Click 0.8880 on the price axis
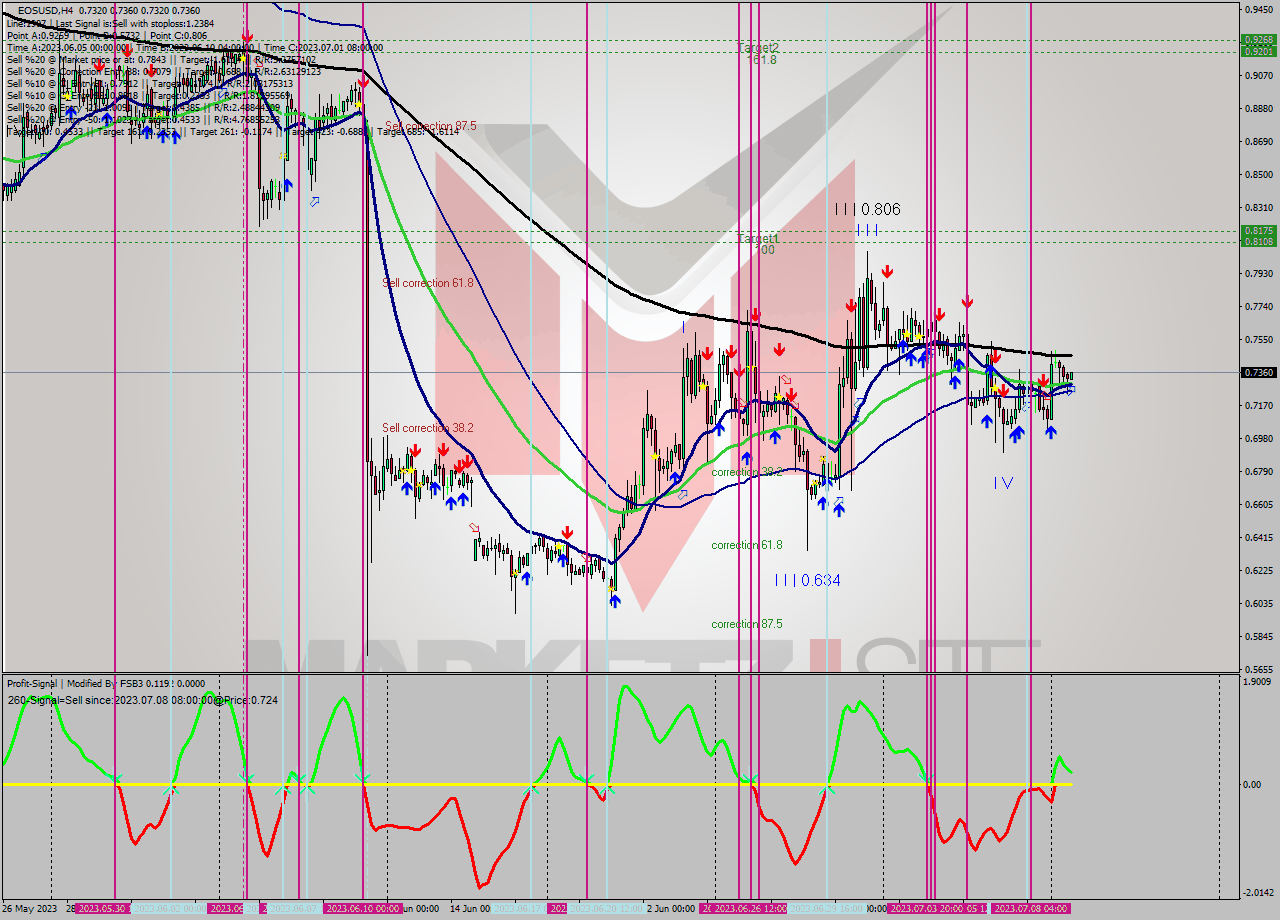1280x920 pixels. [1259, 108]
